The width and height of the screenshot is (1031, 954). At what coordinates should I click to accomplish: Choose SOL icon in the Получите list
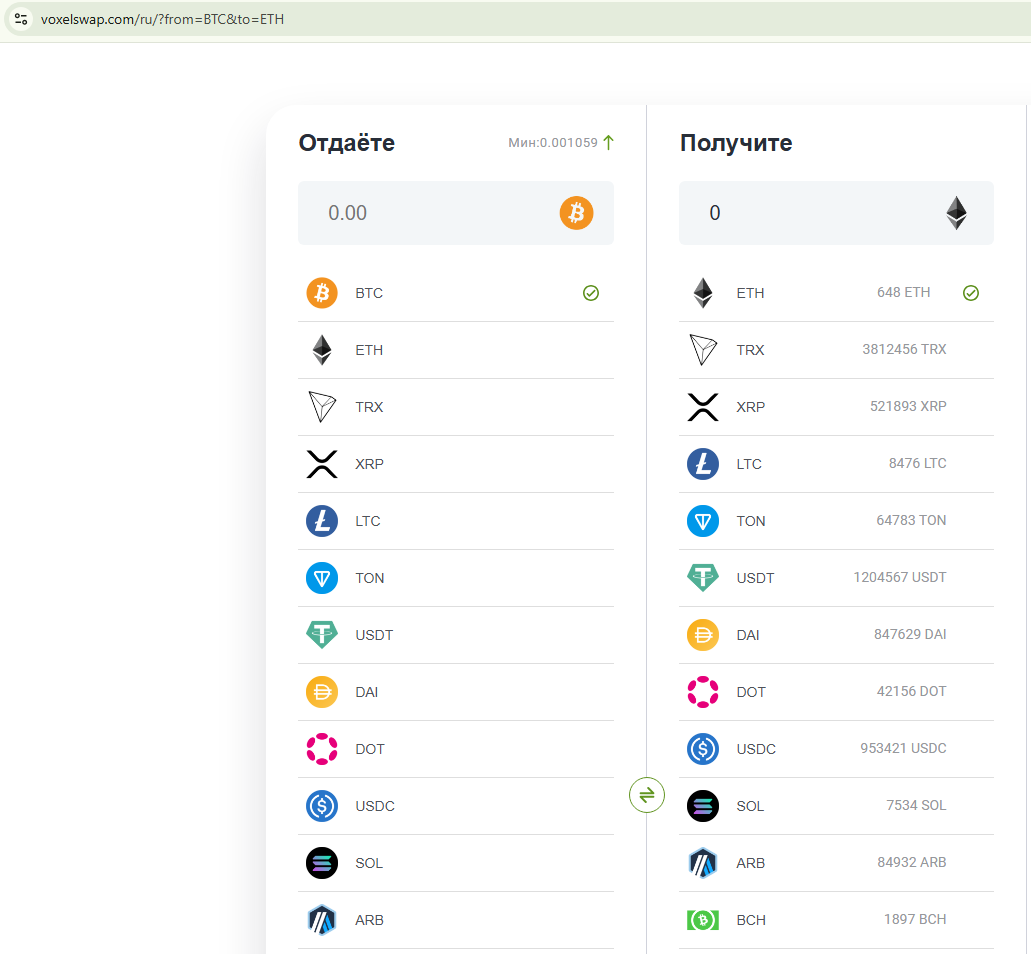click(x=703, y=806)
